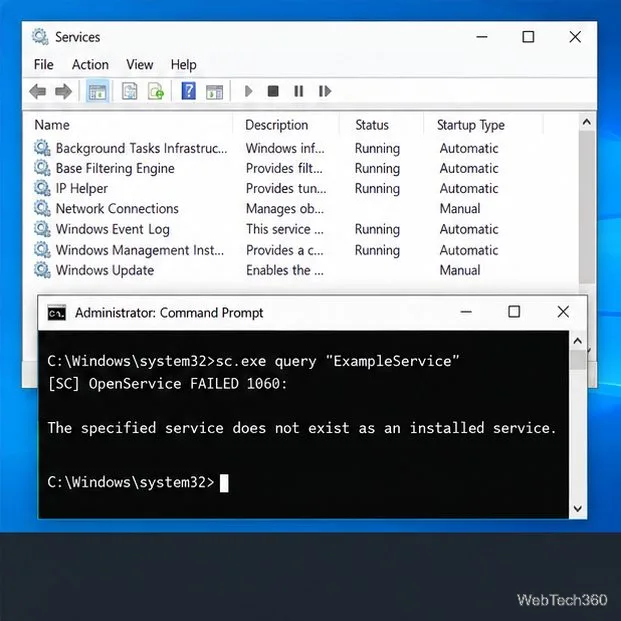Image resolution: width=621 pixels, height=621 pixels.
Task: Click scroll-down arrow in Command Prompt scrollbar
Action: coord(578,509)
